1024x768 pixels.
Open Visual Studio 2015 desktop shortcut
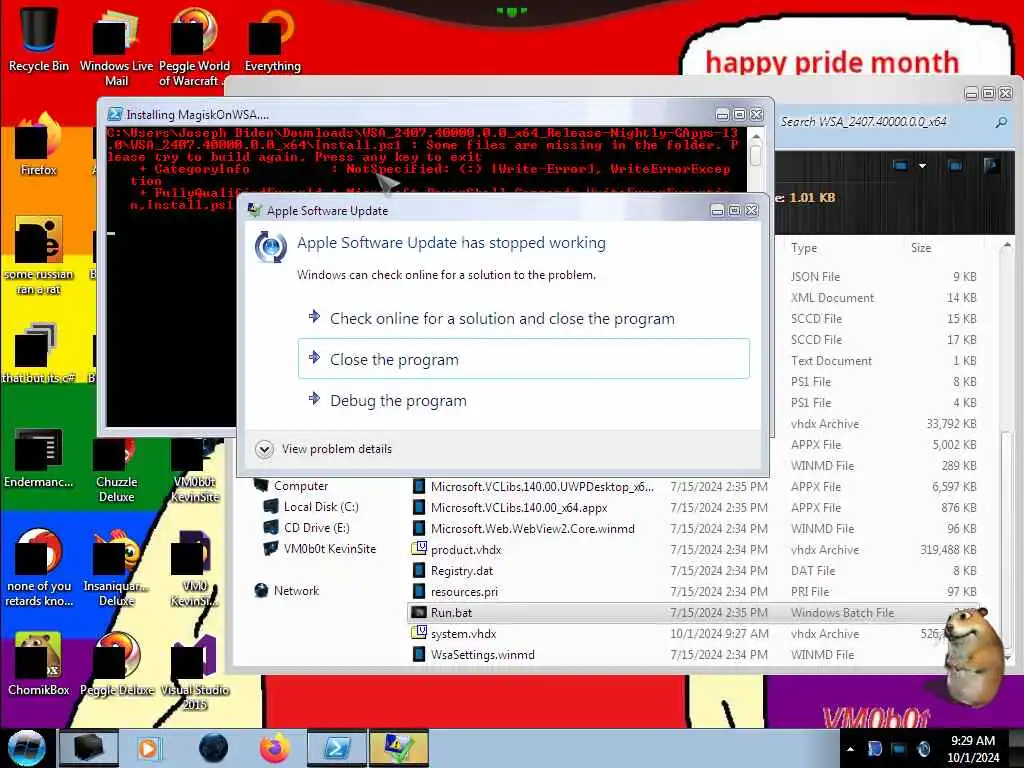tap(194, 673)
